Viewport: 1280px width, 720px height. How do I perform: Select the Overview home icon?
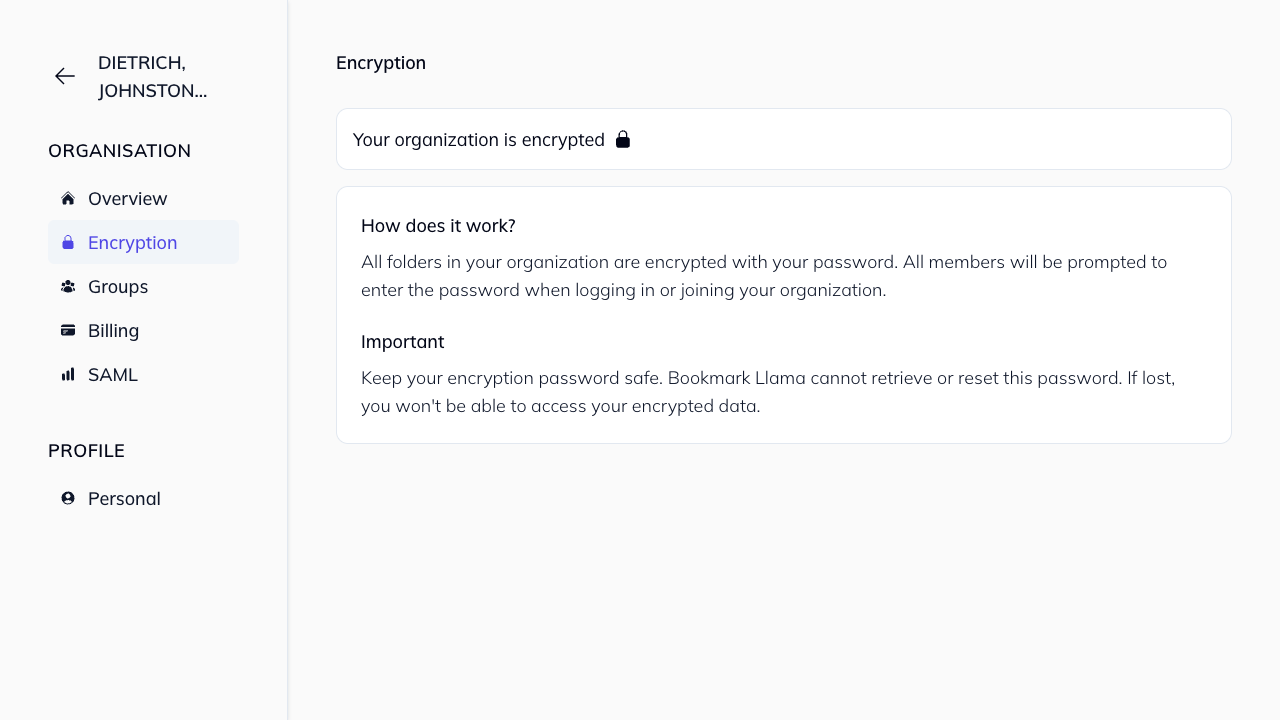(x=66, y=198)
